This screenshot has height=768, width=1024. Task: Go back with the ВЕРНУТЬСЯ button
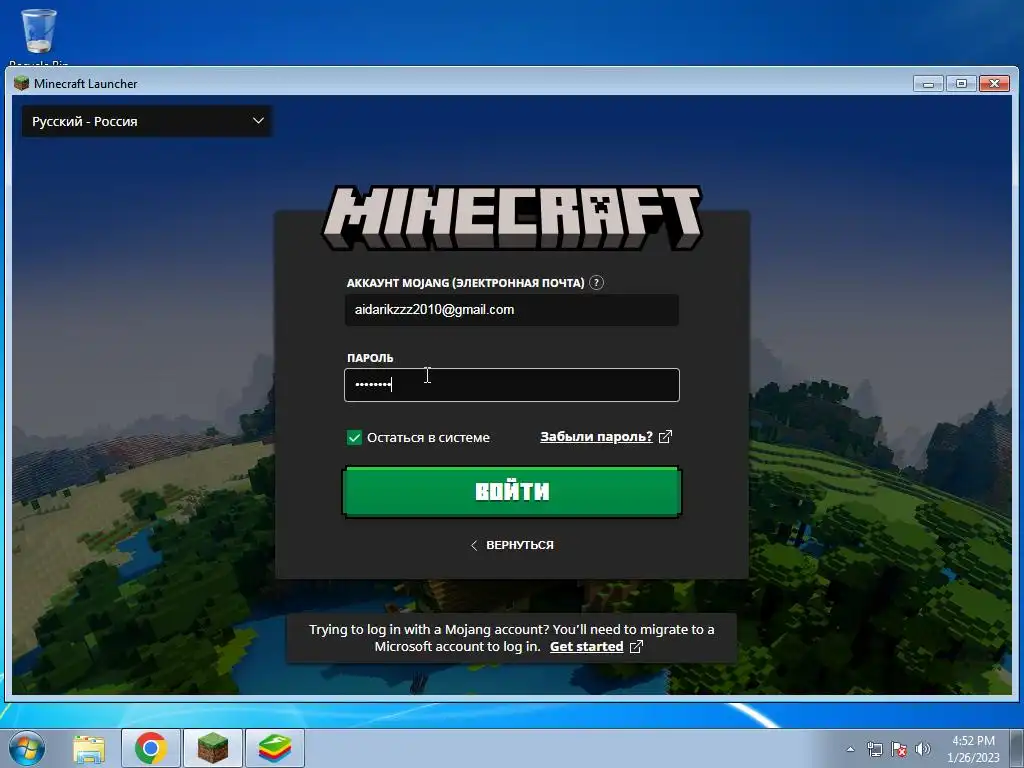point(511,545)
